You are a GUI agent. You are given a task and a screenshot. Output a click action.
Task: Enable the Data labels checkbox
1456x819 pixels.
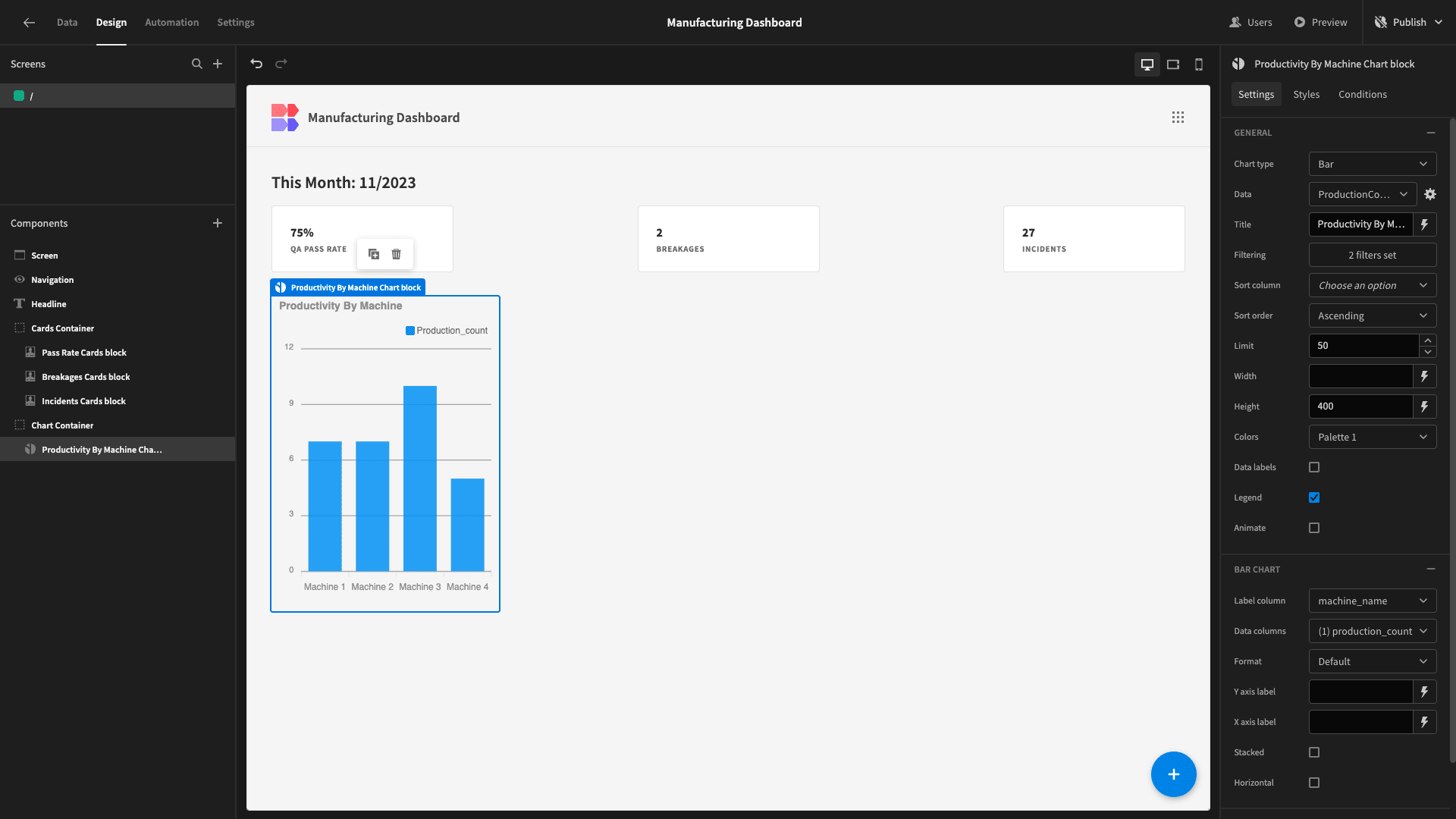[1314, 467]
